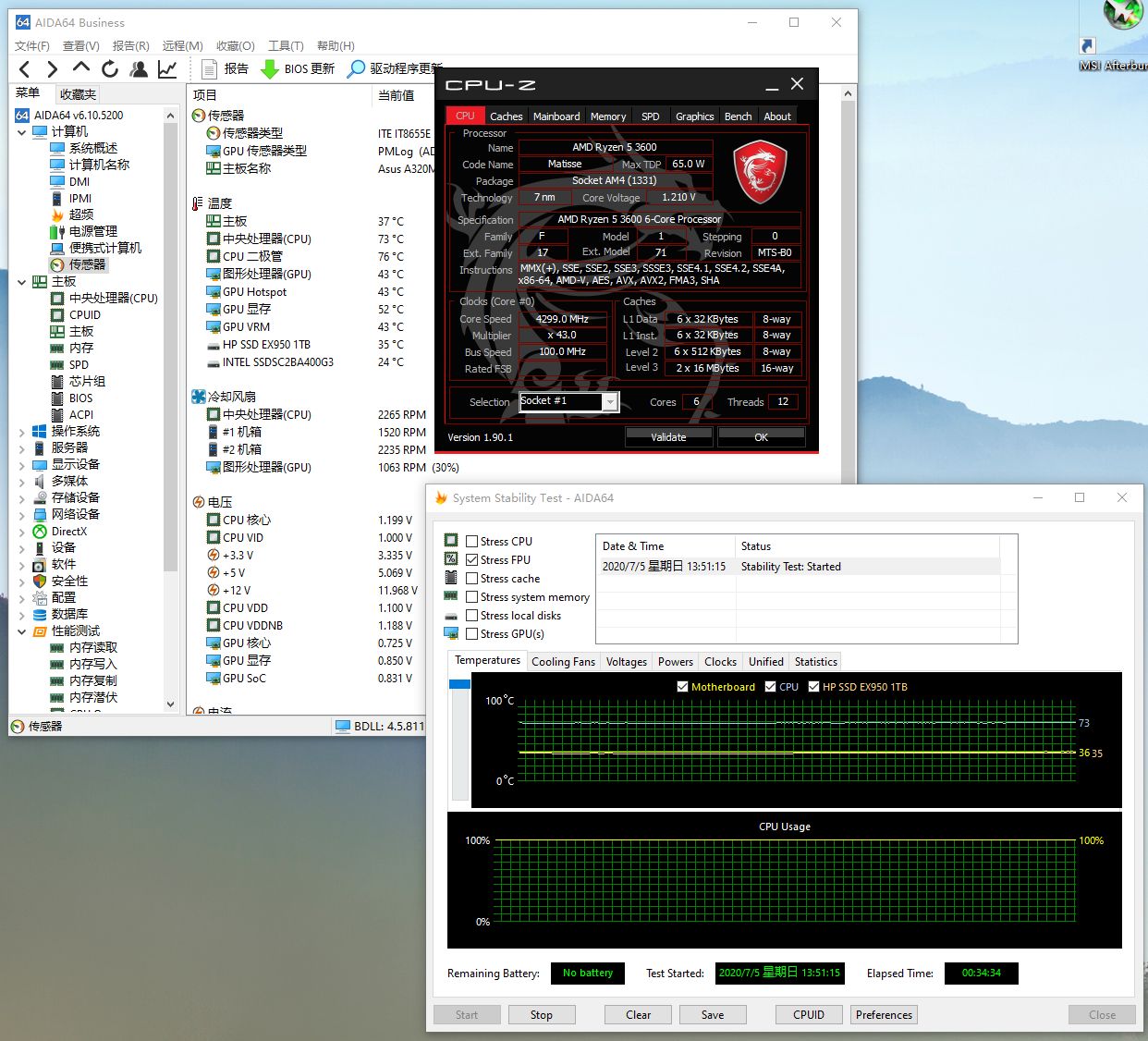Click the Stop button in stability test
Image resolution: width=1148 pixels, height=1041 pixels.
pyautogui.click(x=542, y=1015)
